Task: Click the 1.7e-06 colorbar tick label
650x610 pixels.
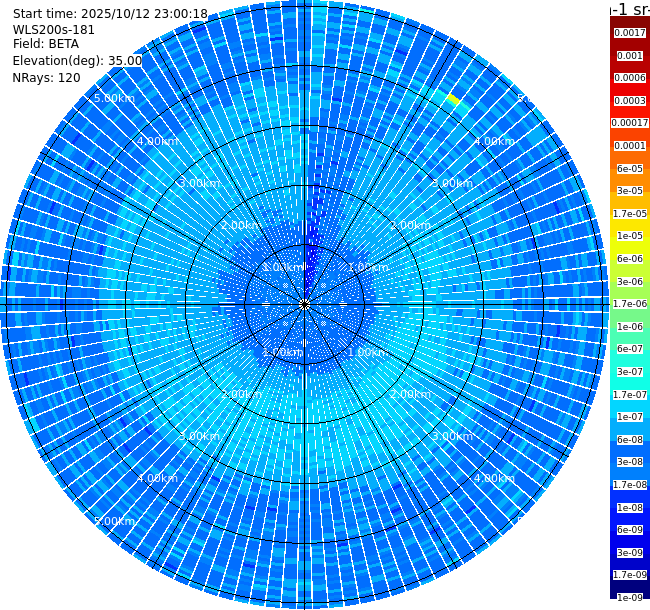Action: (x=630, y=304)
